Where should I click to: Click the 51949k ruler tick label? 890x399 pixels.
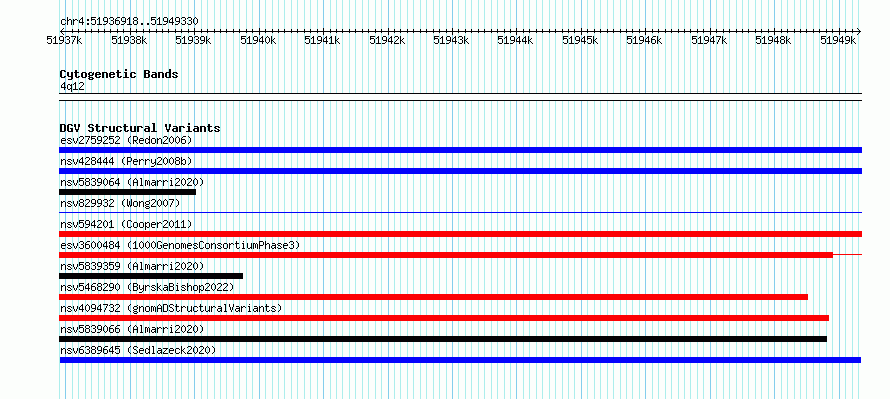pos(838,40)
